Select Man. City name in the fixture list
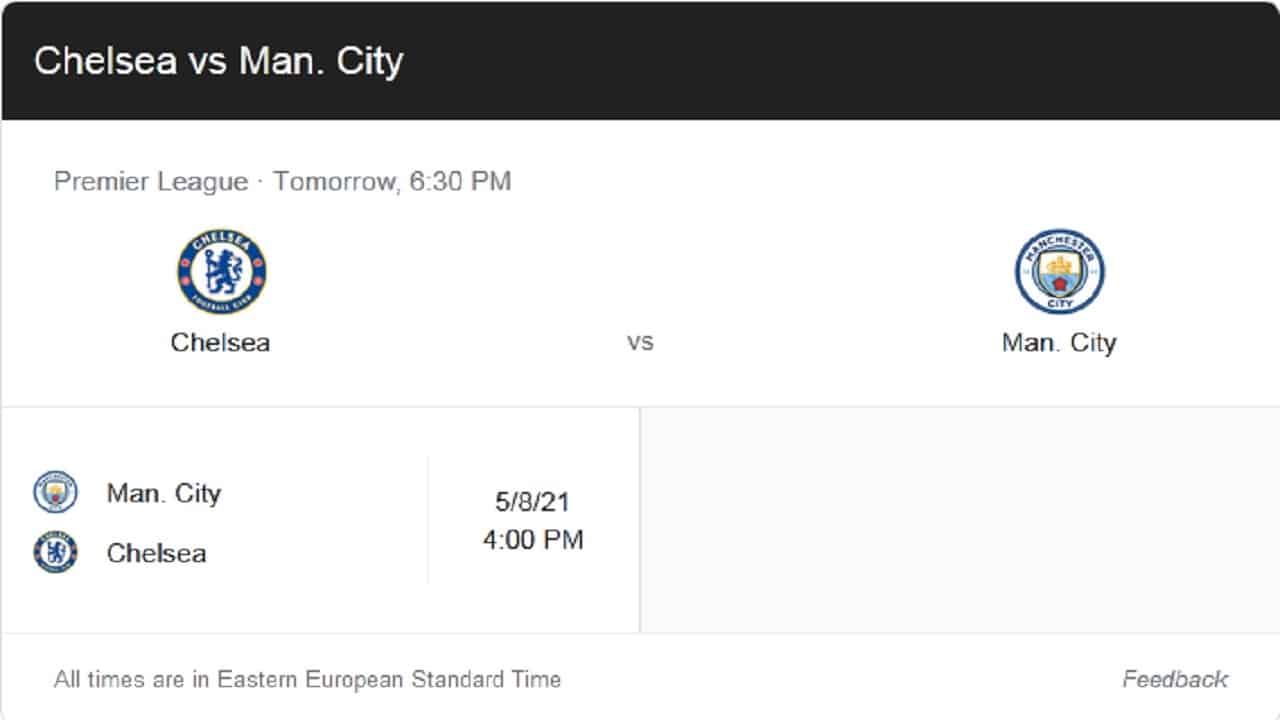The image size is (1280, 720). point(164,493)
